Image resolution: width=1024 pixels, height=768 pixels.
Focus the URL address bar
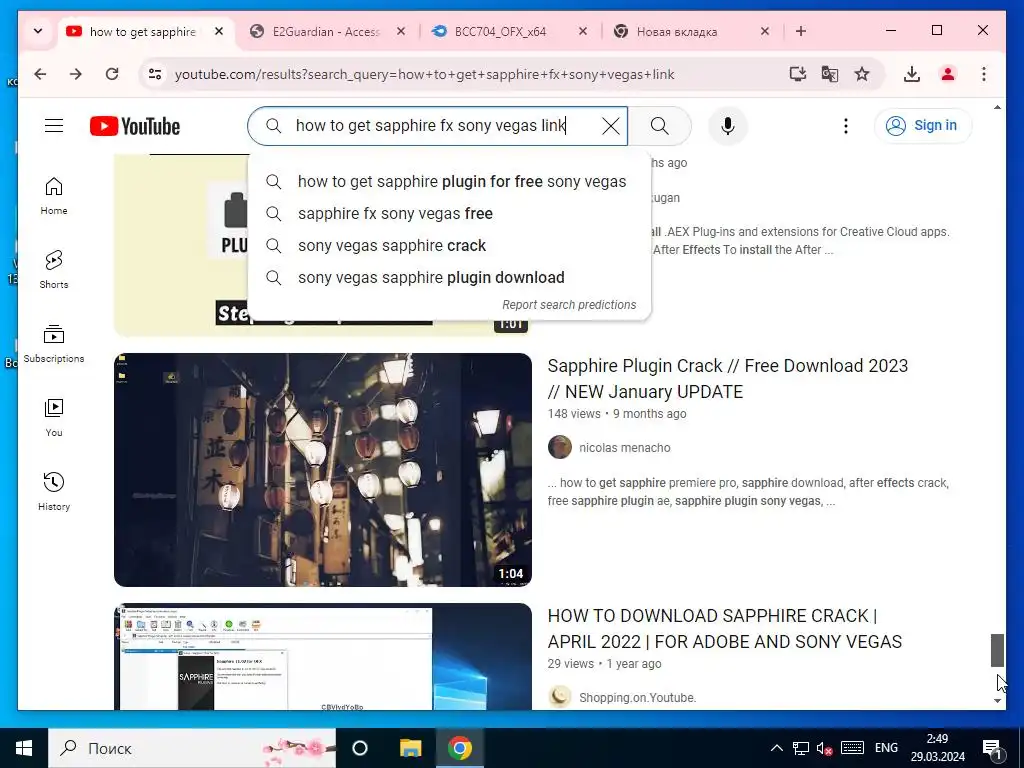point(424,74)
